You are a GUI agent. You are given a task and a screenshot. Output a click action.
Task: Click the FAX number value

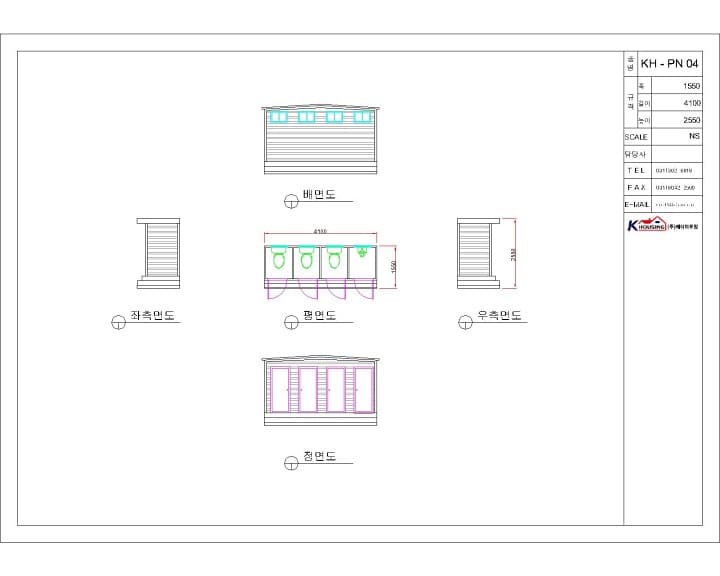coord(675,188)
